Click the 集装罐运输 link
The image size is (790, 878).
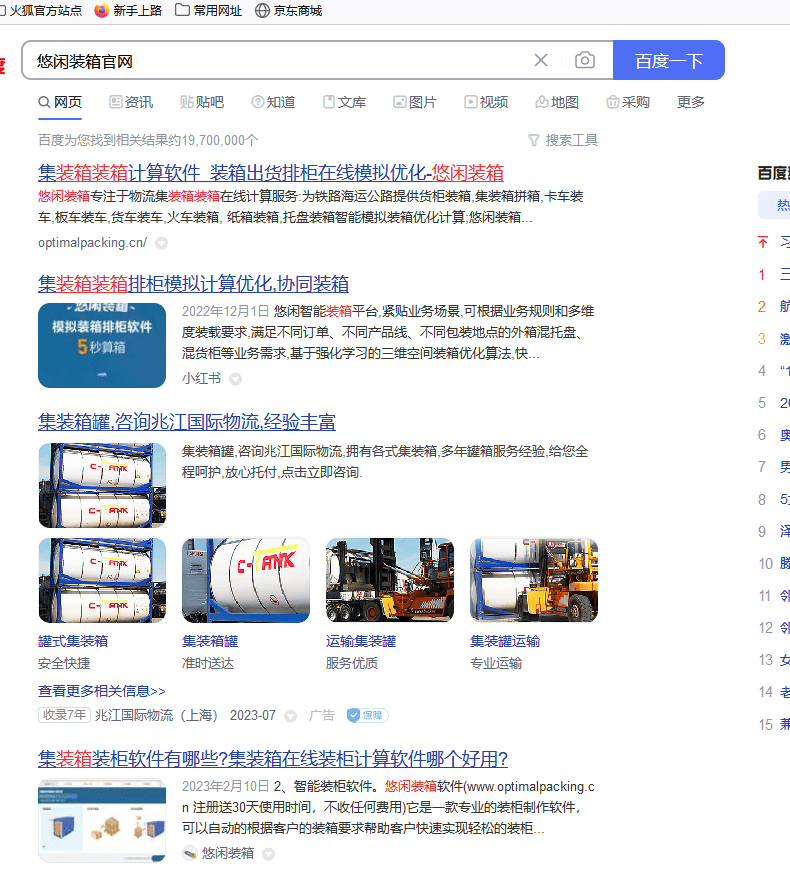pyautogui.click(x=504, y=641)
